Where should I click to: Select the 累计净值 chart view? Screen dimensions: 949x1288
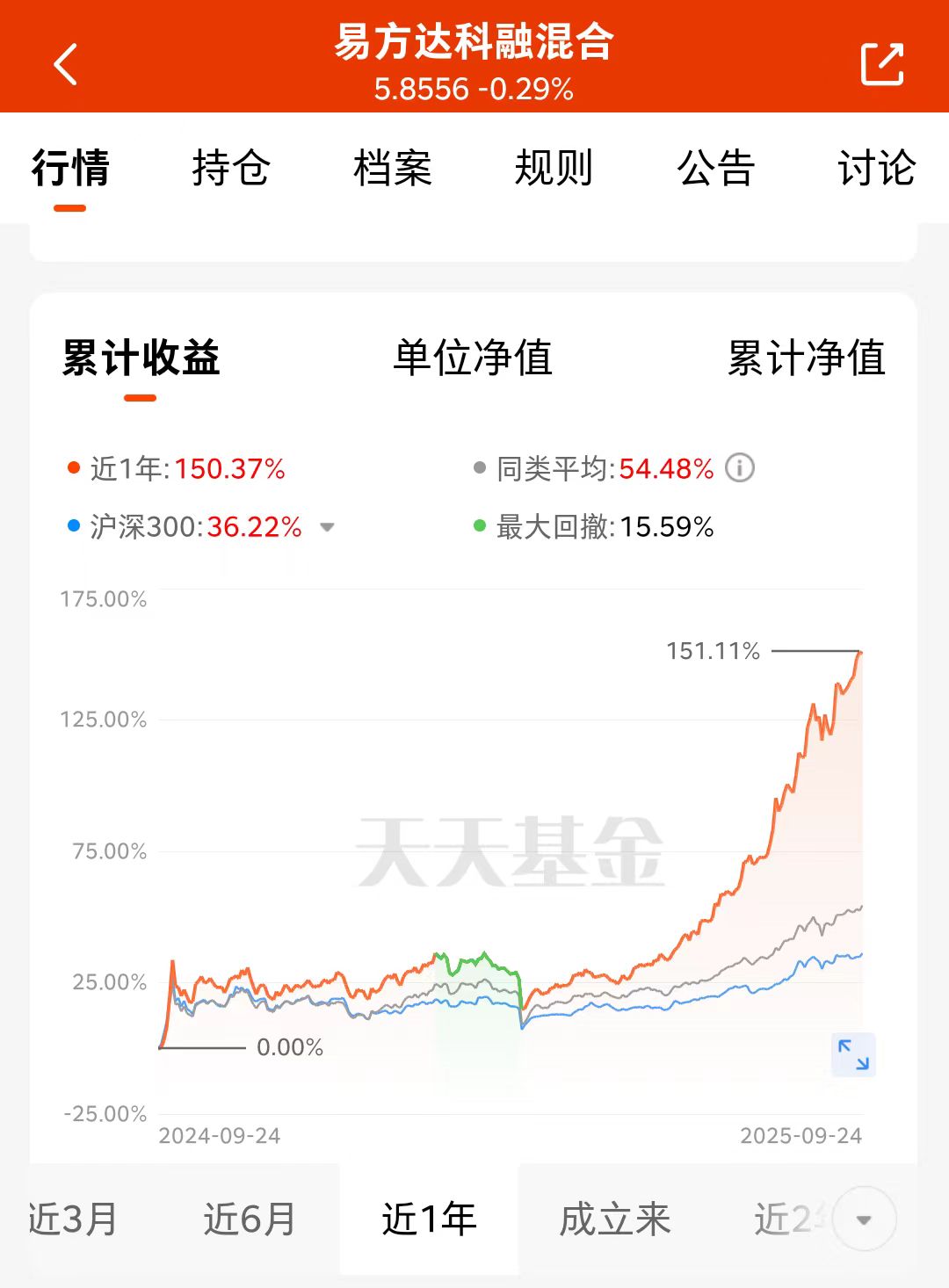pyautogui.click(x=806, y=358)
